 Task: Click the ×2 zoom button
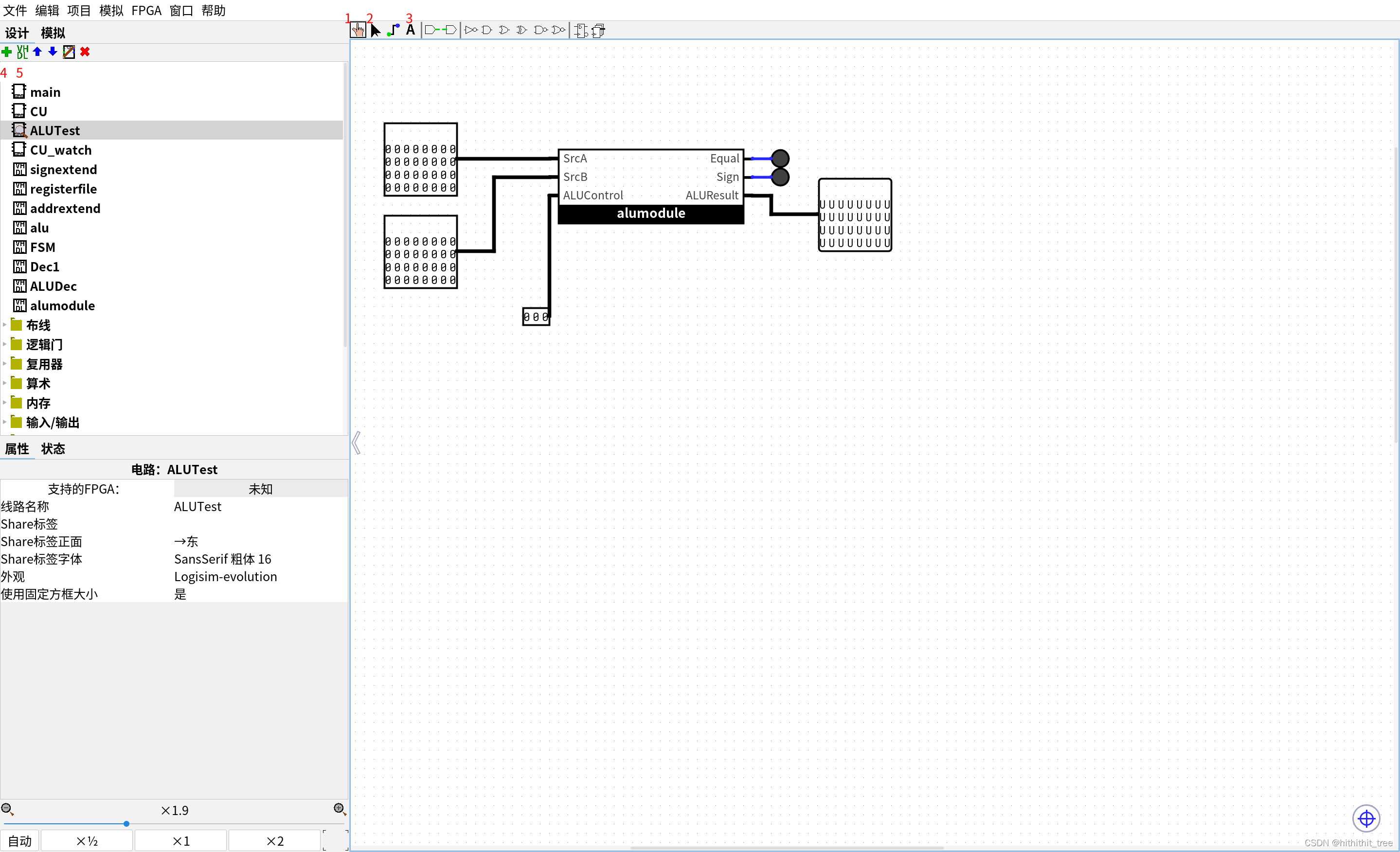point(274,841)
